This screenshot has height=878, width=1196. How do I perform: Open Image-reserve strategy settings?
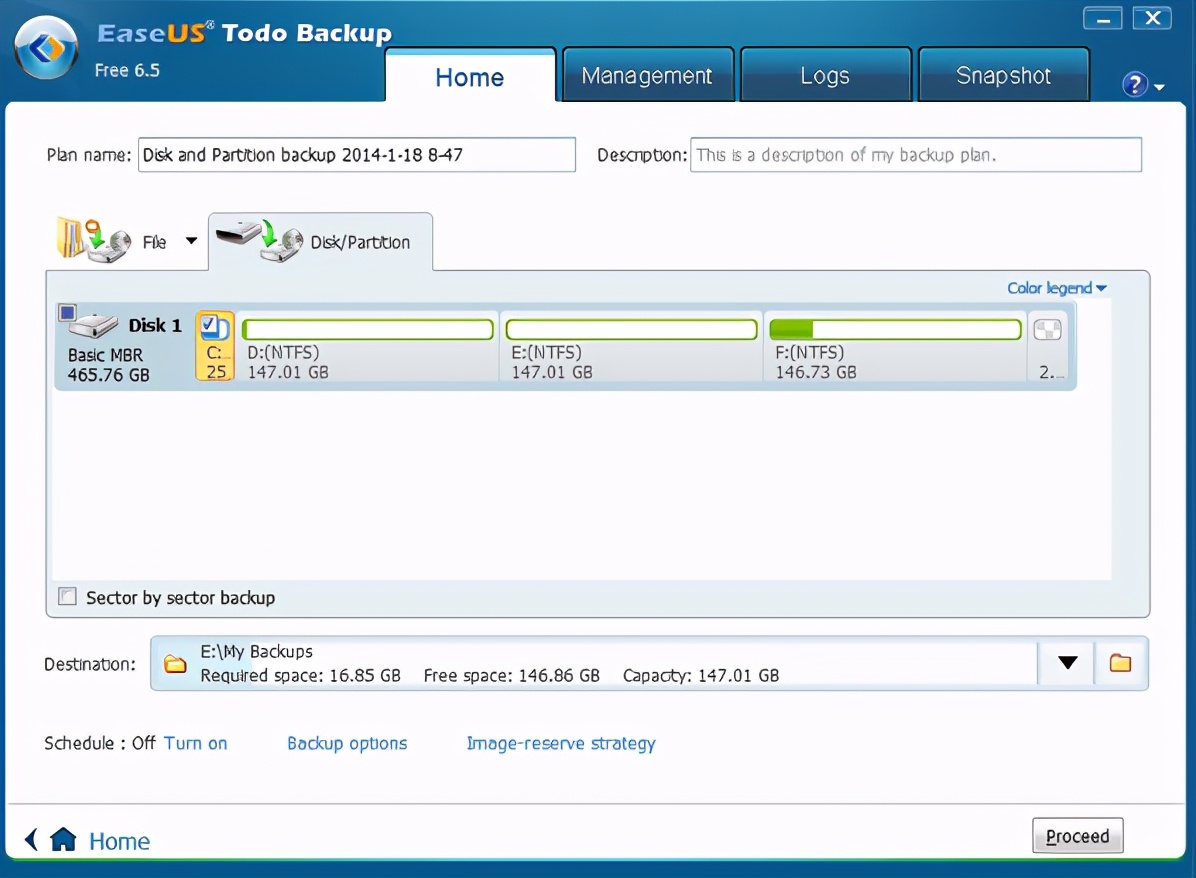point(561,743)
